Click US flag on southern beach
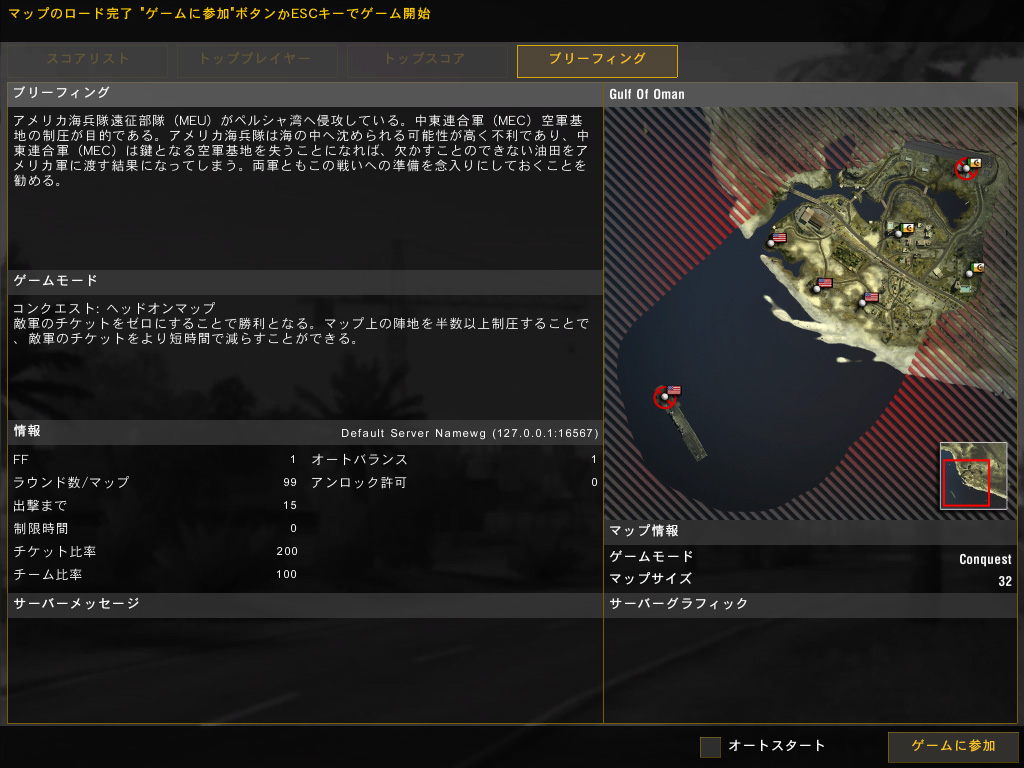Screen dimensions: 1024x768 pyautogui.click(x=868, y=299)
